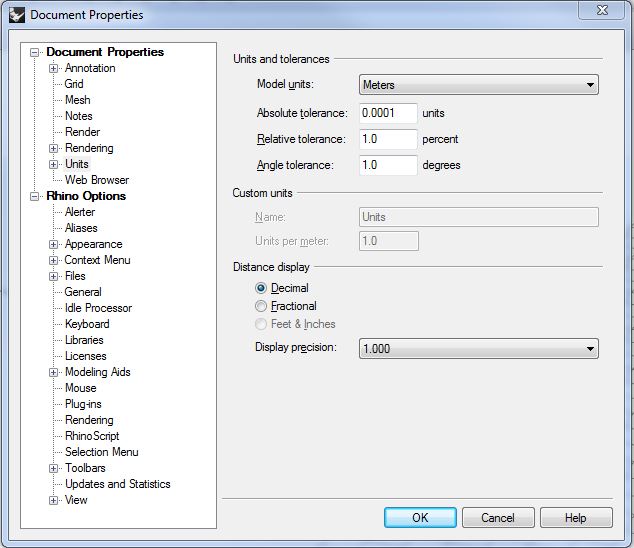This screenshot has width=634, height=548.
Task: Open the General options page
Action: click(83, 292)
